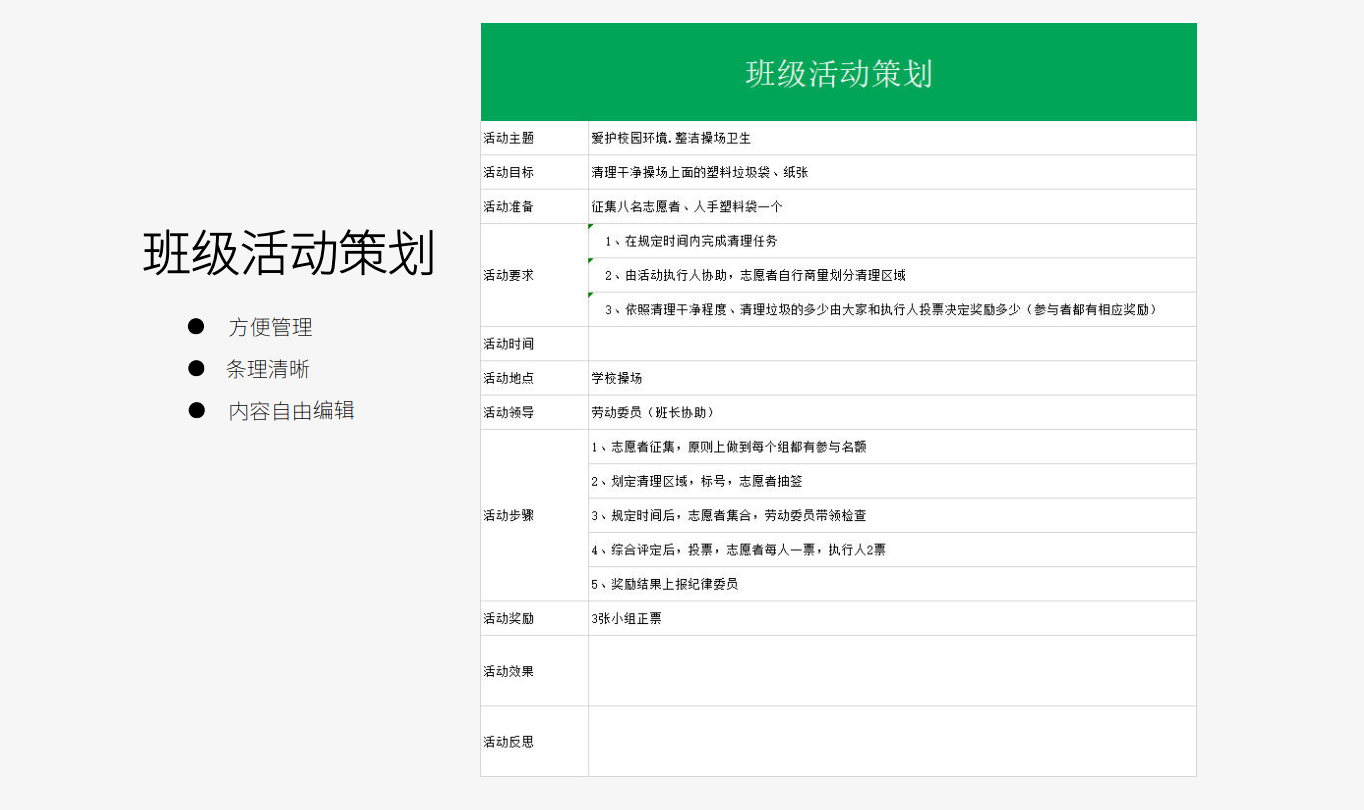The image size is (1364, 810).
Task: Select the '活动准备' label cell
Action: (535, 206)
